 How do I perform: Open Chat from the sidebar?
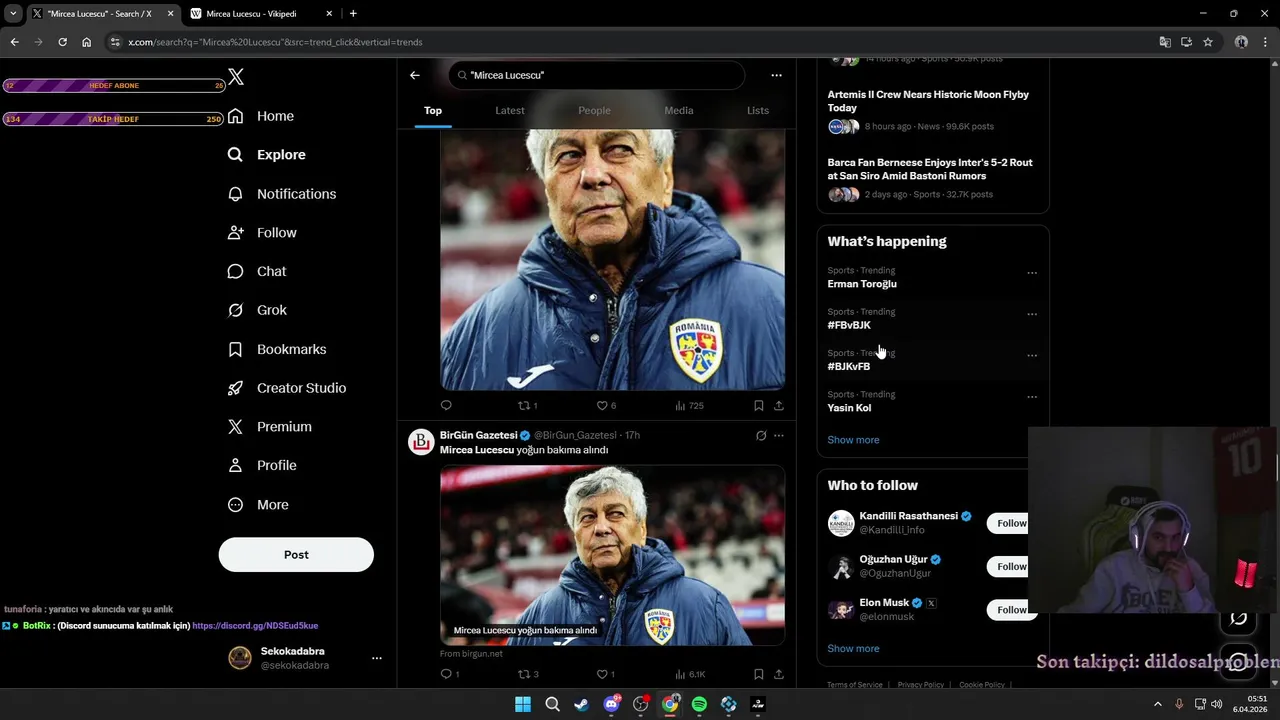point(257,271)
